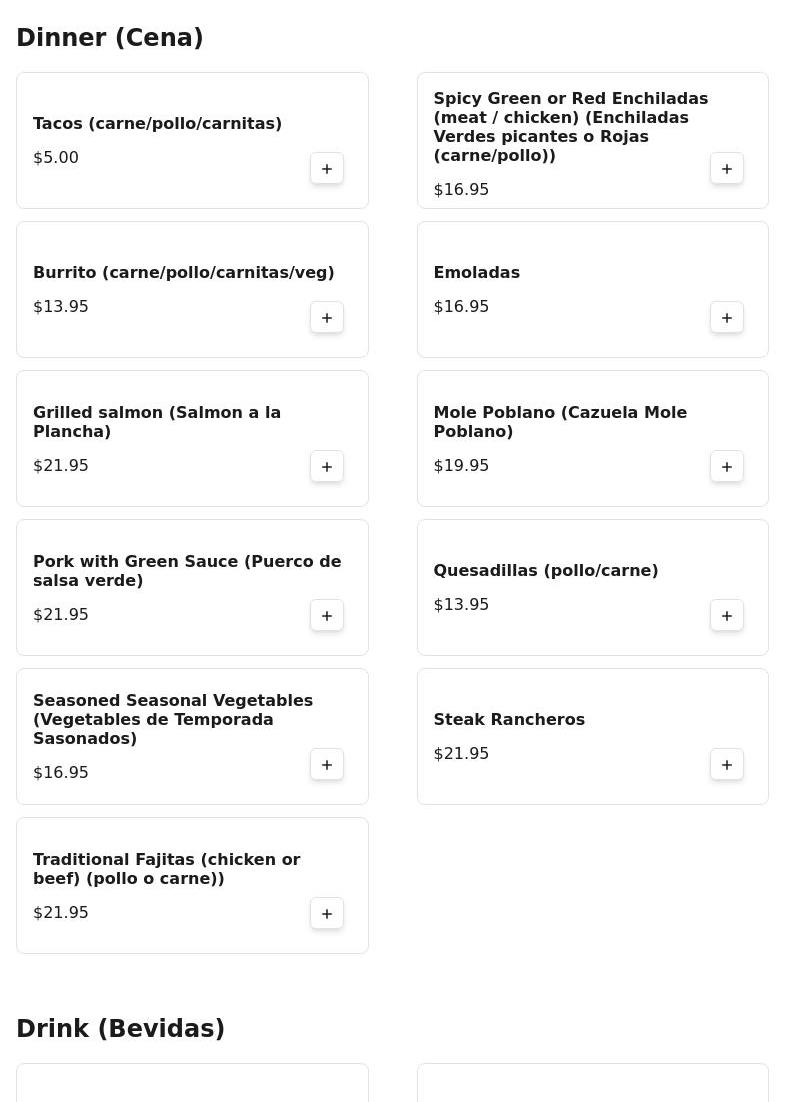The height and width of the screenshot is (1102, 785).
Task: Add Seasoned Seasonal Vegetables to order
Action: click(x=327, y=764)
